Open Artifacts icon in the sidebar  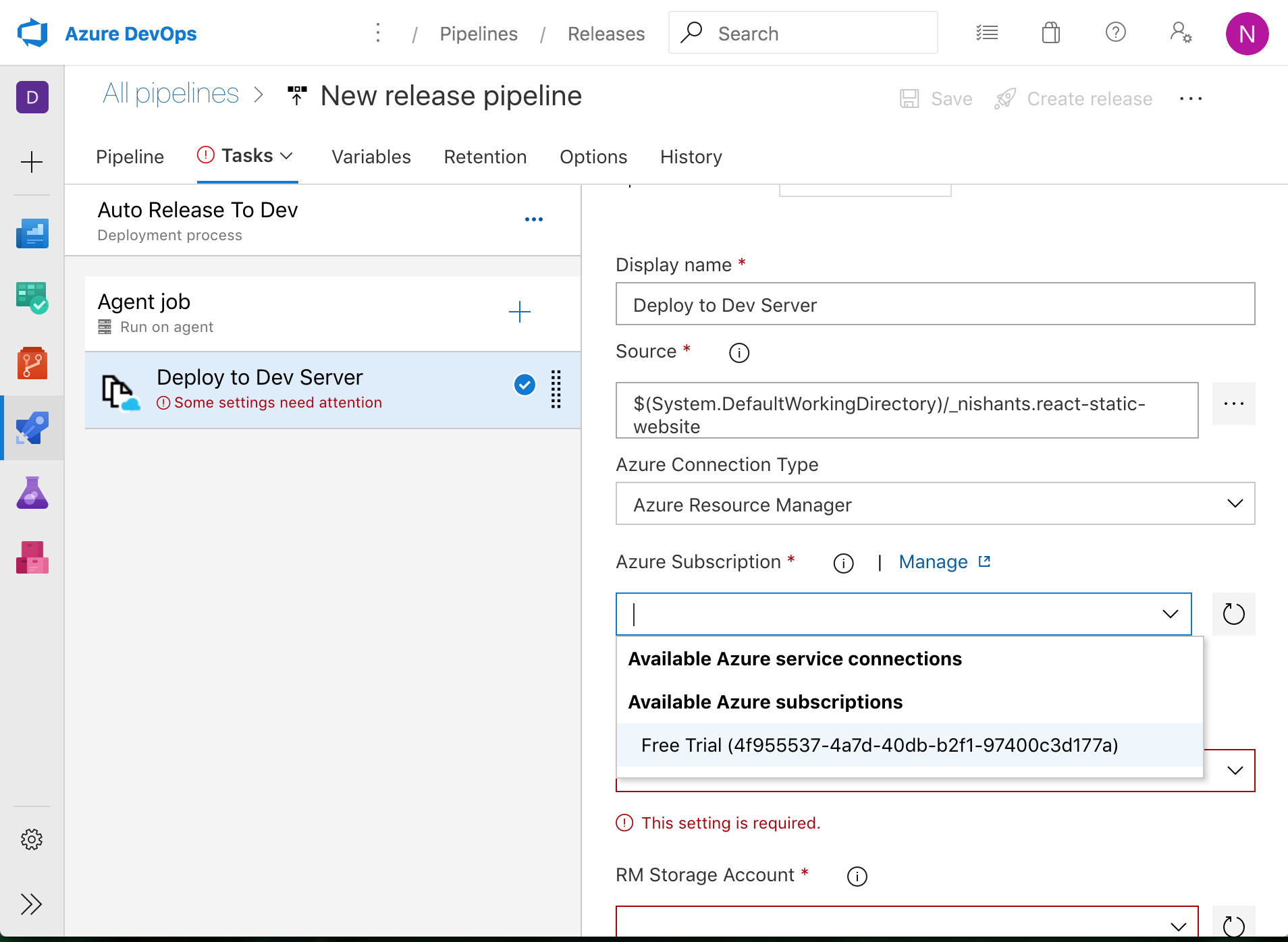32,557
